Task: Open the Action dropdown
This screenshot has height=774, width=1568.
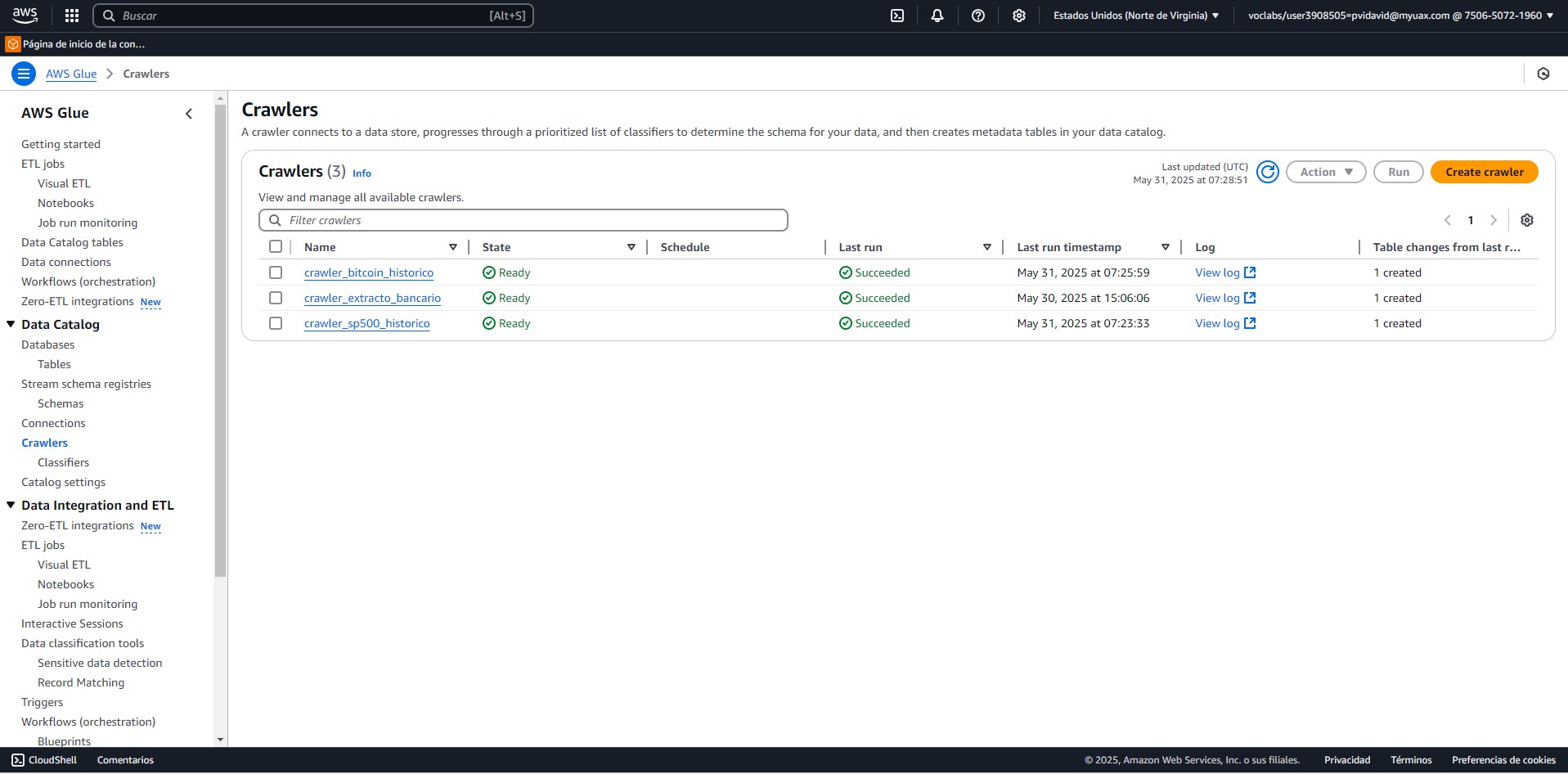Action: pos(1326,172)
